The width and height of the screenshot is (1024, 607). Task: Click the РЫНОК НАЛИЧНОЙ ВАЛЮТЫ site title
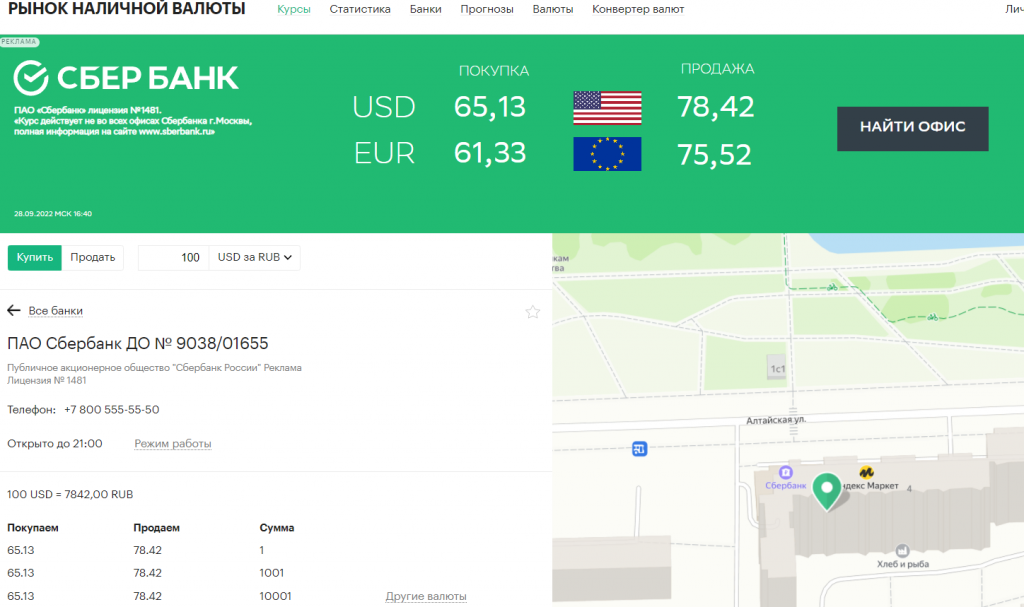tap(127, 9)
